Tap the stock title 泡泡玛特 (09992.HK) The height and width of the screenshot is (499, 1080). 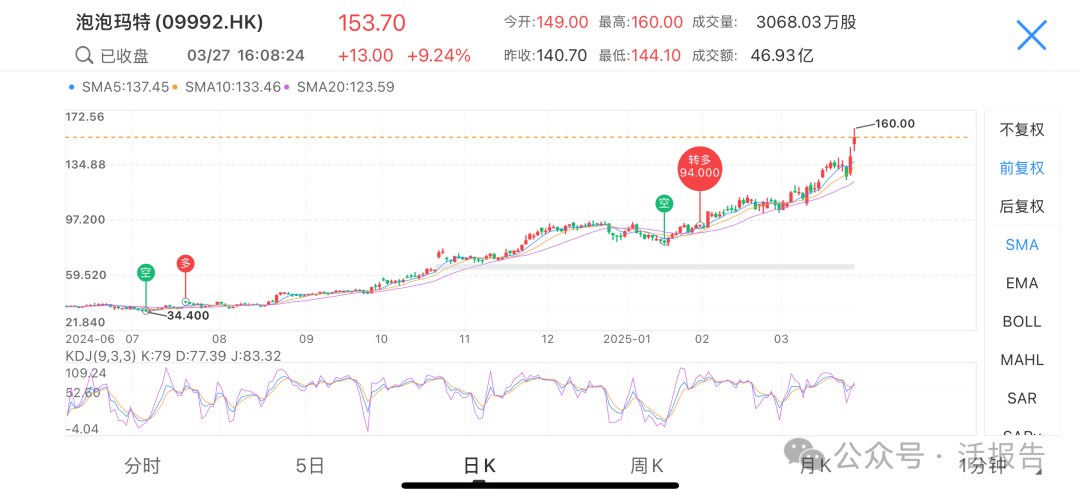[x=169, y=23]
